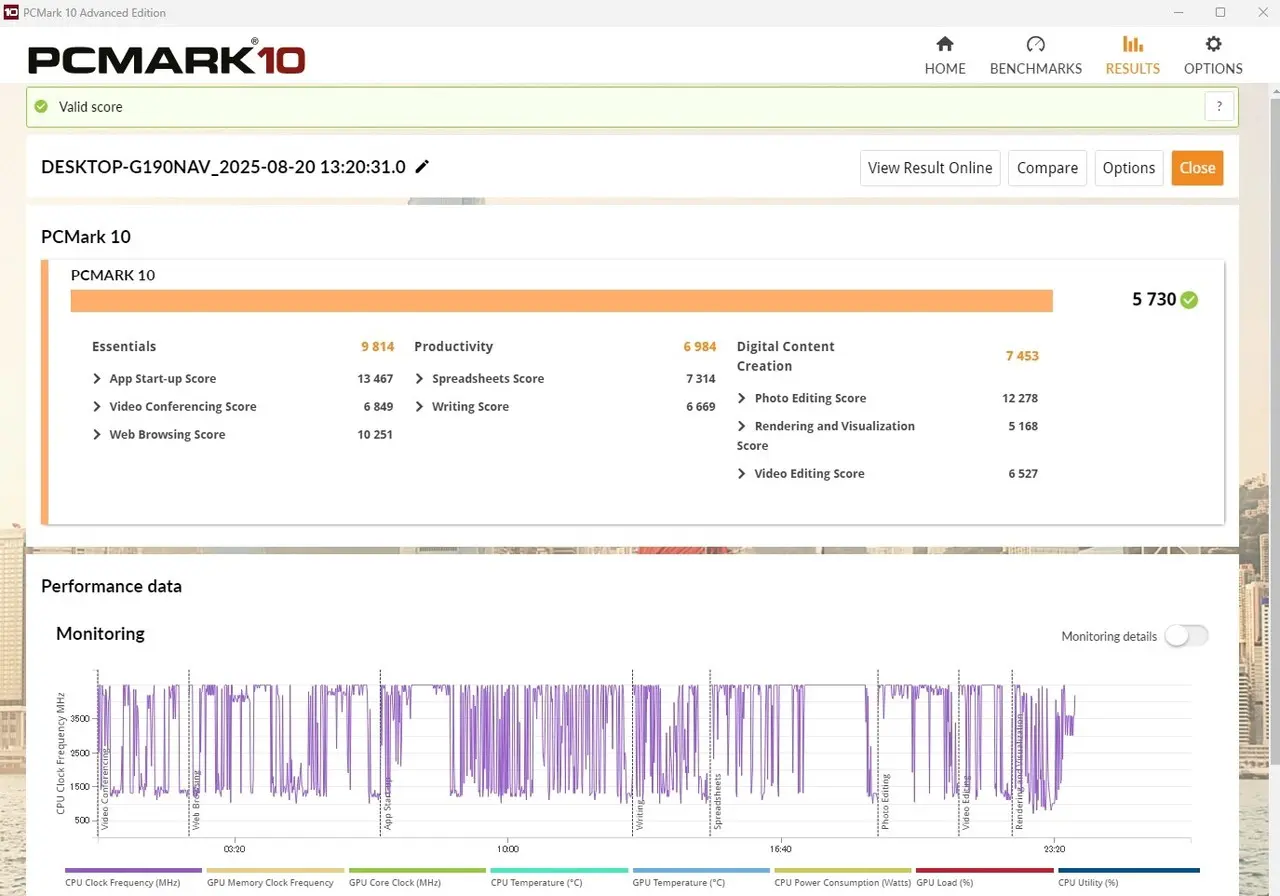Screen dimensions: 1280x896
Task: Click the Home house icon
Action: pyautogui.click(x=944, y=44)
